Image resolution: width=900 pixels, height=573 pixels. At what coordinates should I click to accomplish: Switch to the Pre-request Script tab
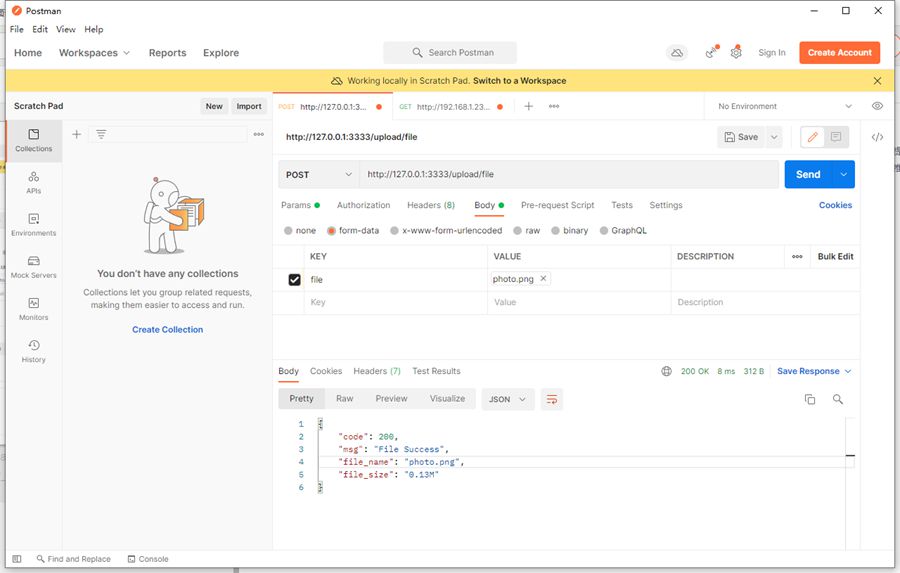click(x=557, y=205)
